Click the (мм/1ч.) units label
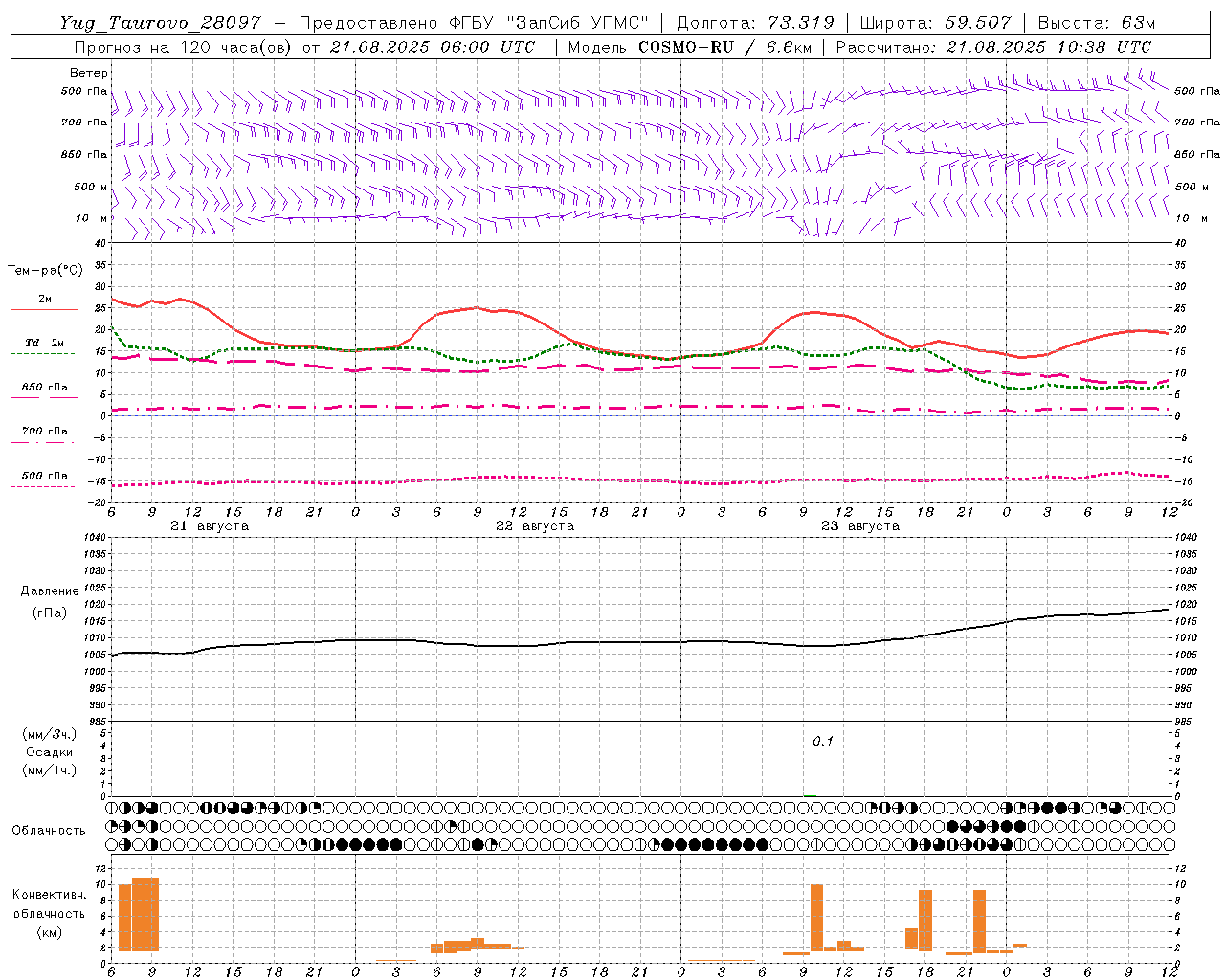 (x=50, y=770)
